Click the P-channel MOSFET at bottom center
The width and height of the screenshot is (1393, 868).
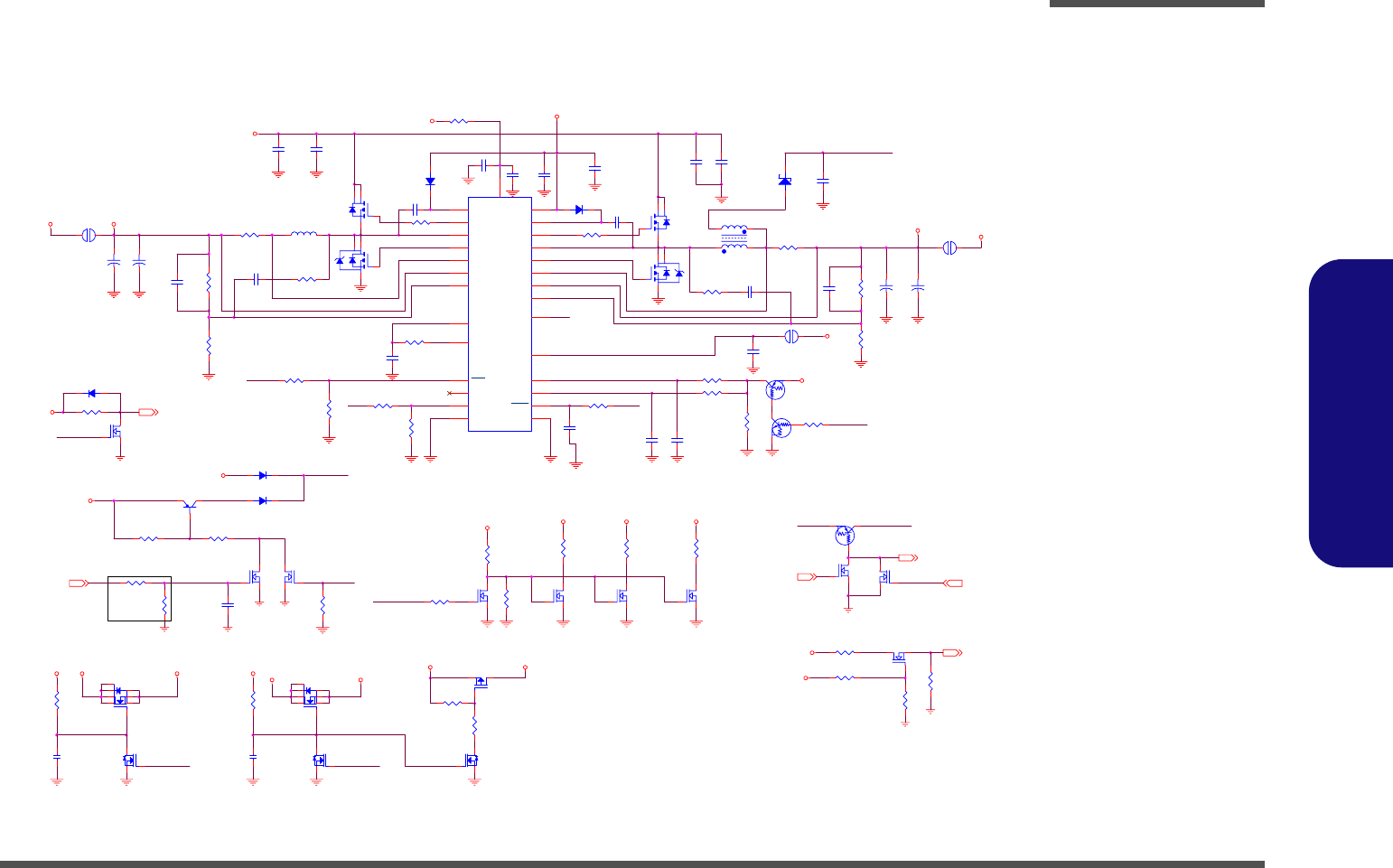[481, 681]
